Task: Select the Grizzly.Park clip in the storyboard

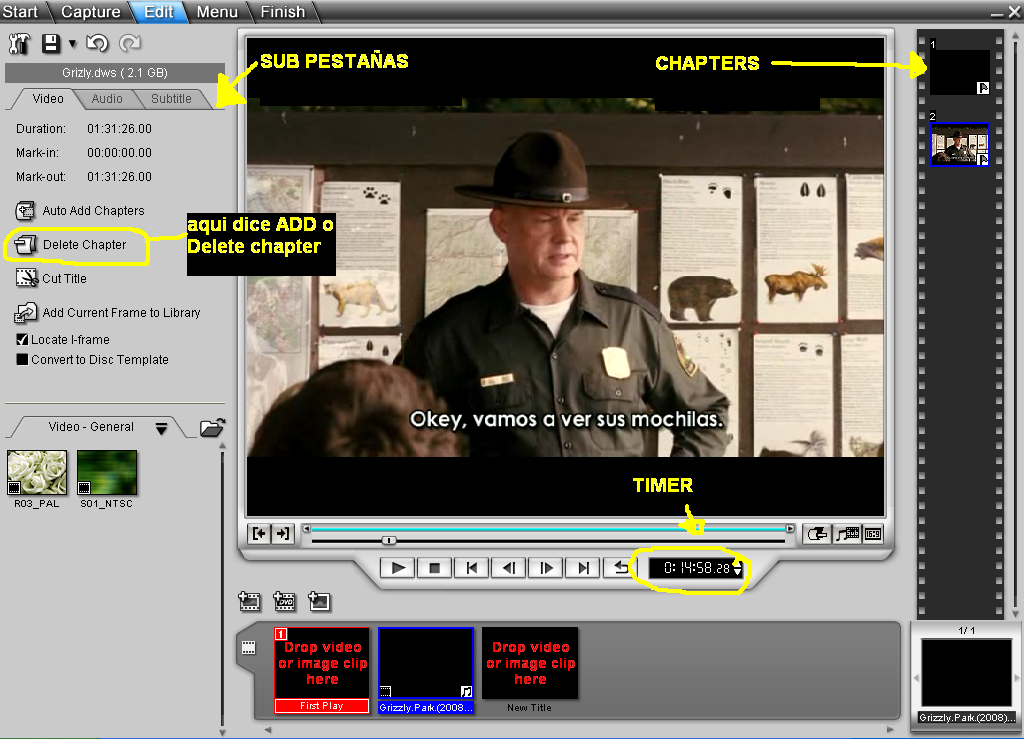Action: click(426, 670)
